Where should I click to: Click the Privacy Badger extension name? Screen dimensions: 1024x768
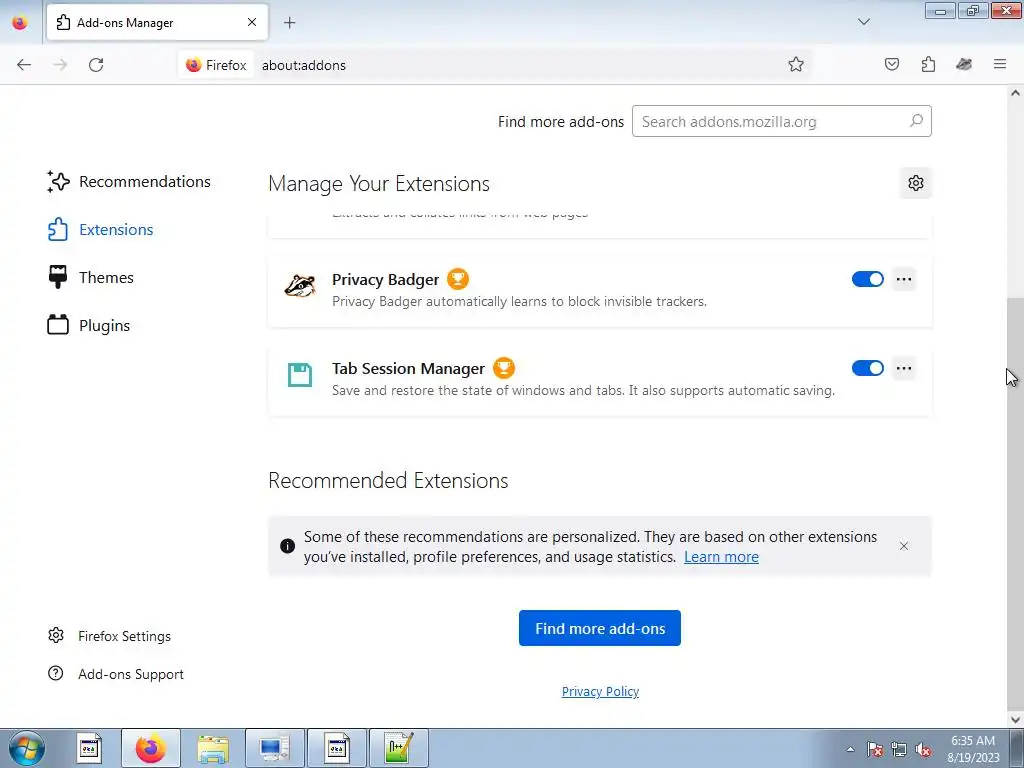tap(385, 280)
